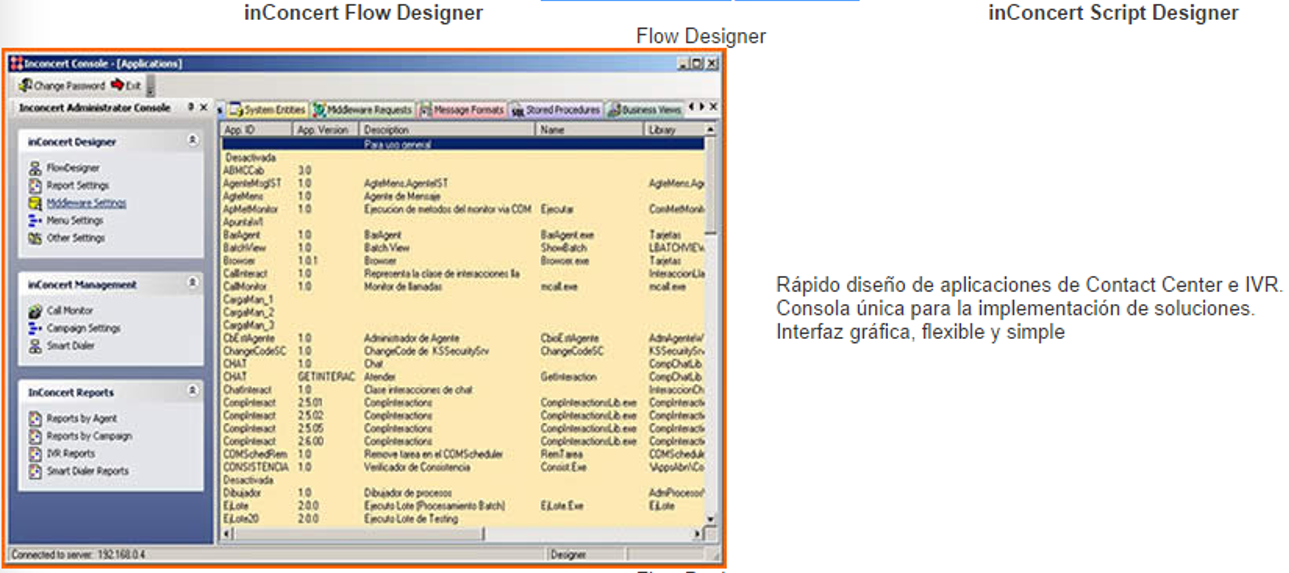
Task: Click the Call Monitor icon
Action: (36, 311)
